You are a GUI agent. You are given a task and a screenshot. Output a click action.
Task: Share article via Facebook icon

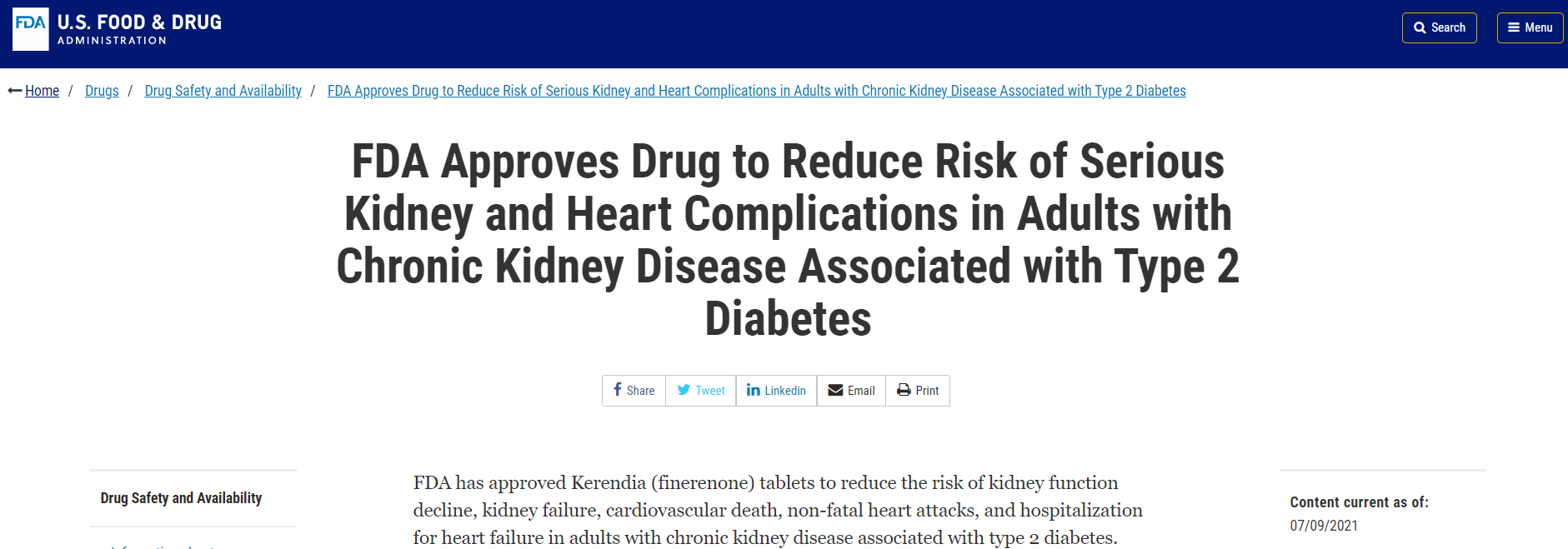tap(618, 390)
